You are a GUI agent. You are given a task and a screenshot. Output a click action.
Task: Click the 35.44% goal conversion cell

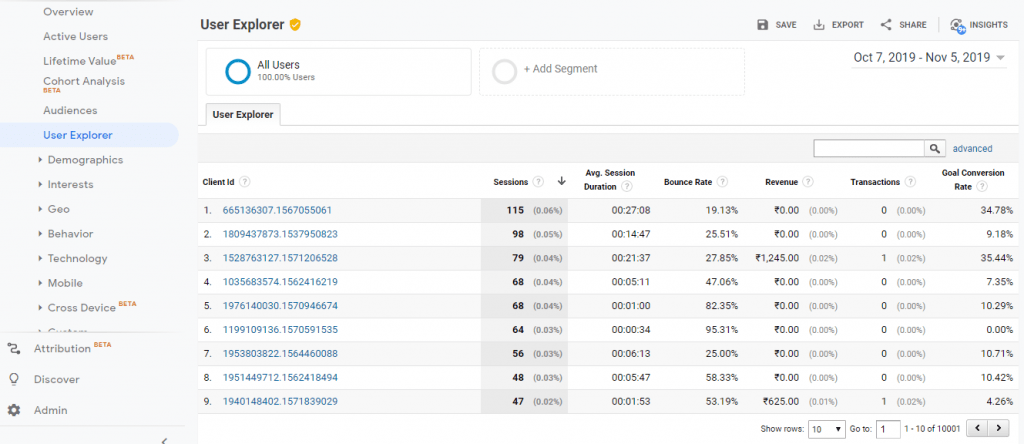click(996, 258)
